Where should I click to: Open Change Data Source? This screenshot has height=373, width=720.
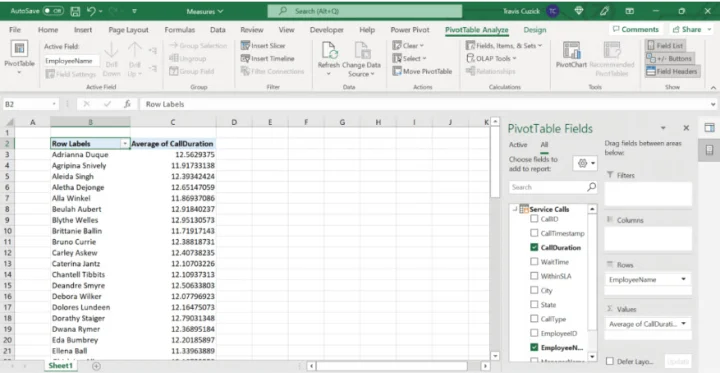point(361,58)
